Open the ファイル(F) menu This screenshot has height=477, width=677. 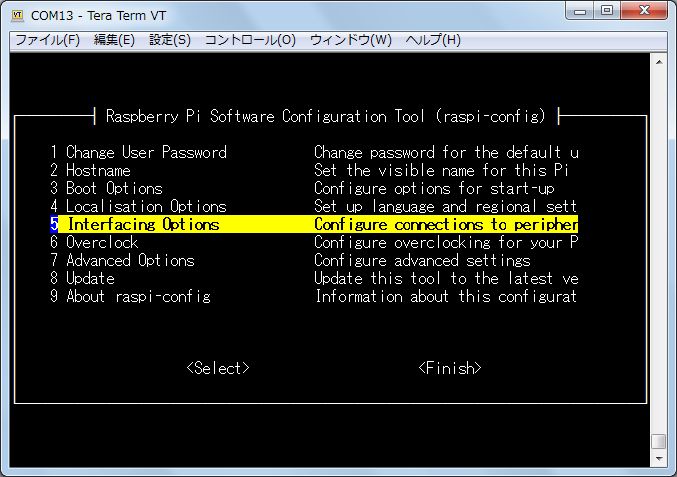(x=47, y=40)
